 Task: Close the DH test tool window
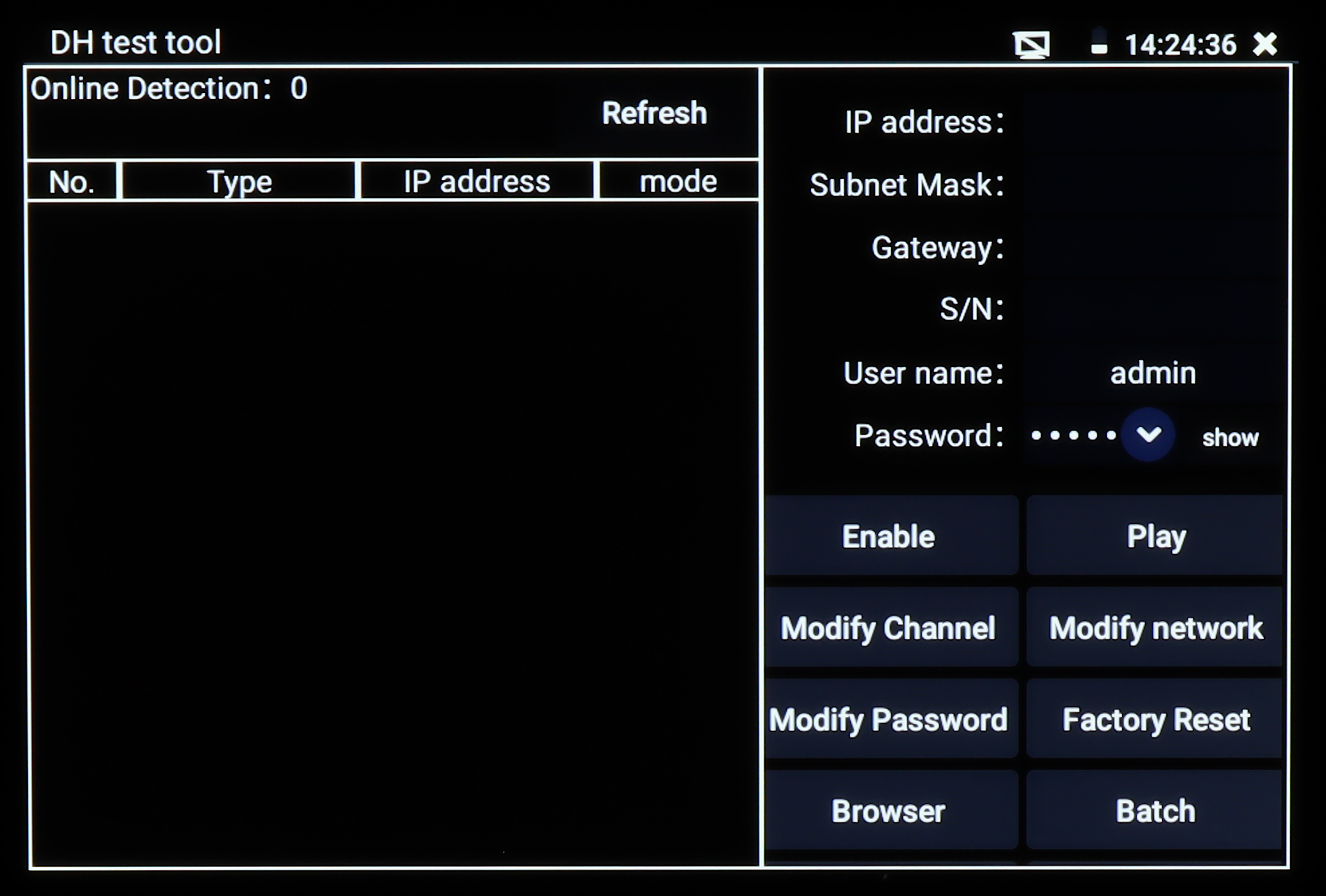[1265, 44]
